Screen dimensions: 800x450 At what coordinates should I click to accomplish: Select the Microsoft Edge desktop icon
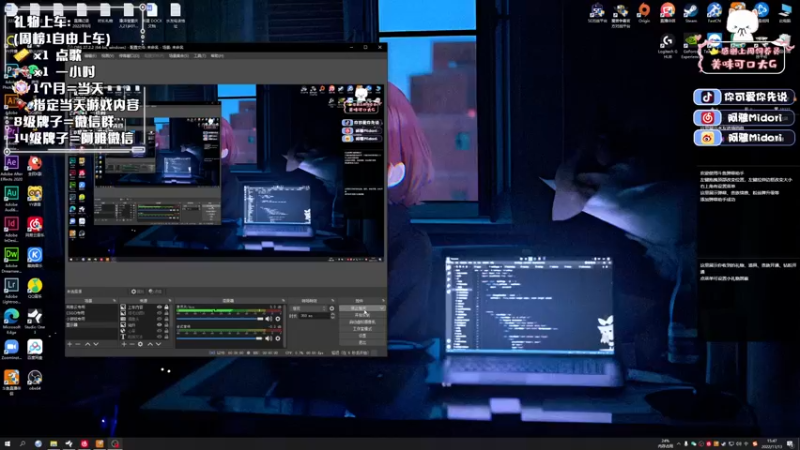pyautogui.click(x=11, y=321)
